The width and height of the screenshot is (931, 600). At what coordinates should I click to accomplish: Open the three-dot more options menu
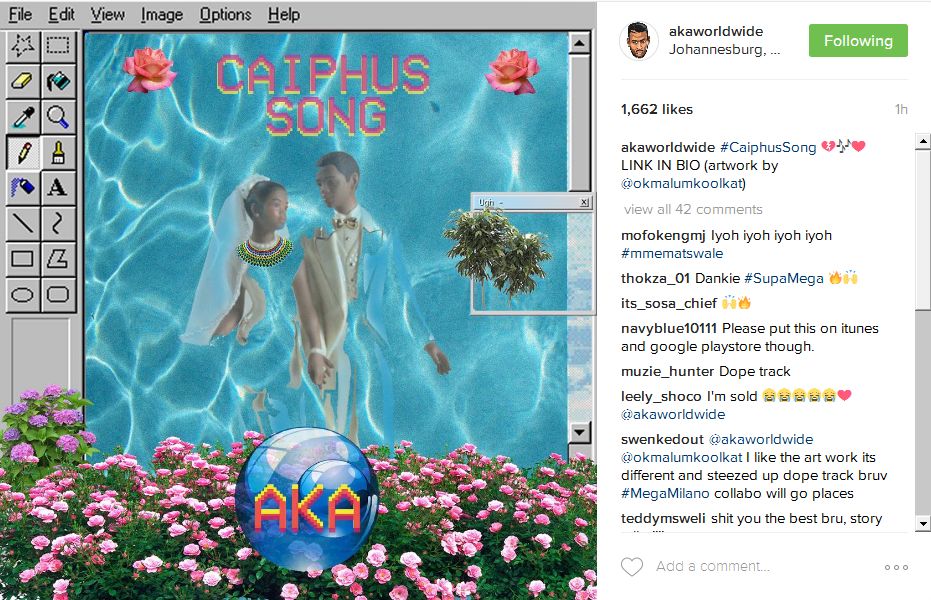coord(896,567)
